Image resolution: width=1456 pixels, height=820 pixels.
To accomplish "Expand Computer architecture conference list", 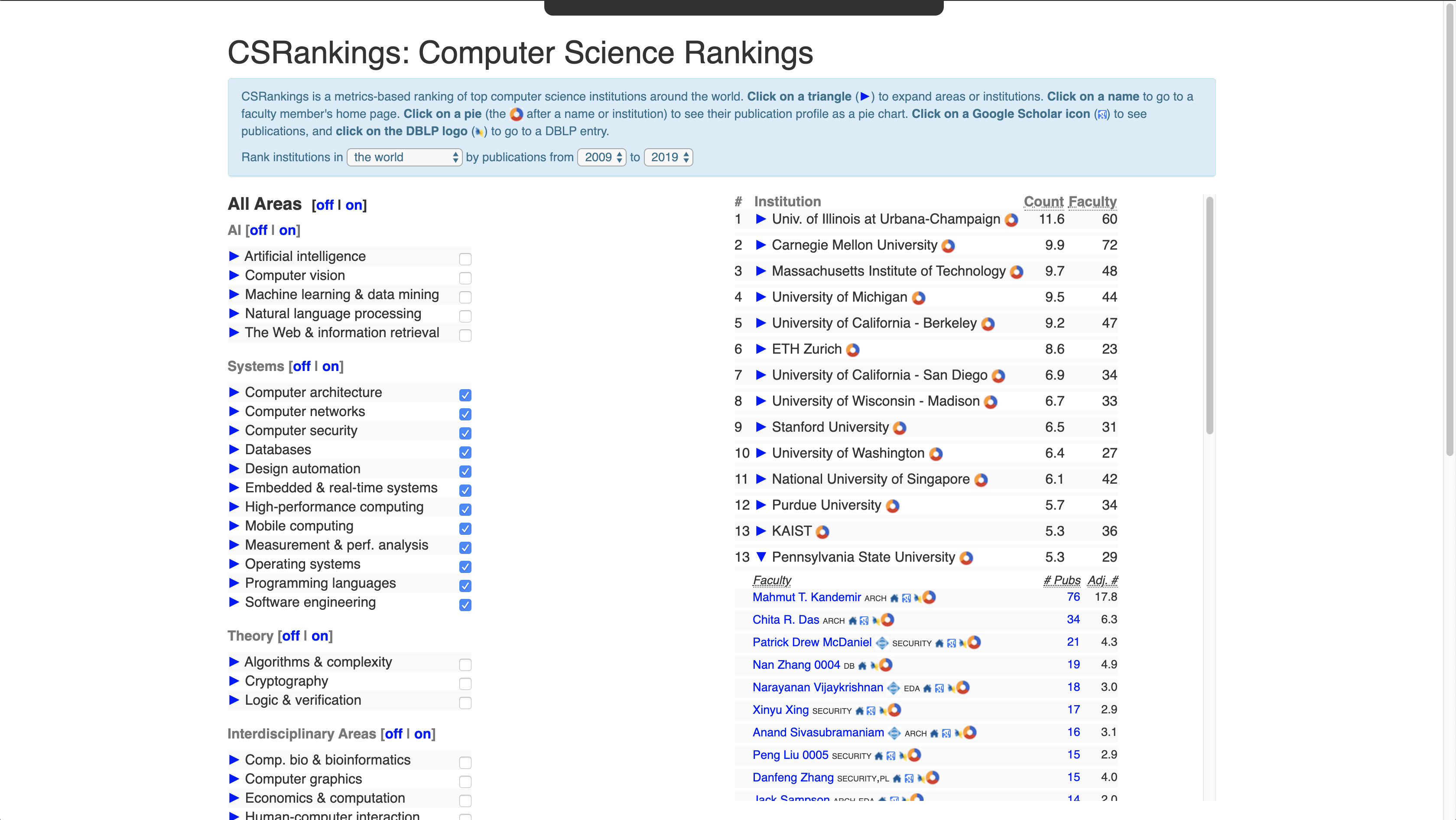I will coord(234,392).
